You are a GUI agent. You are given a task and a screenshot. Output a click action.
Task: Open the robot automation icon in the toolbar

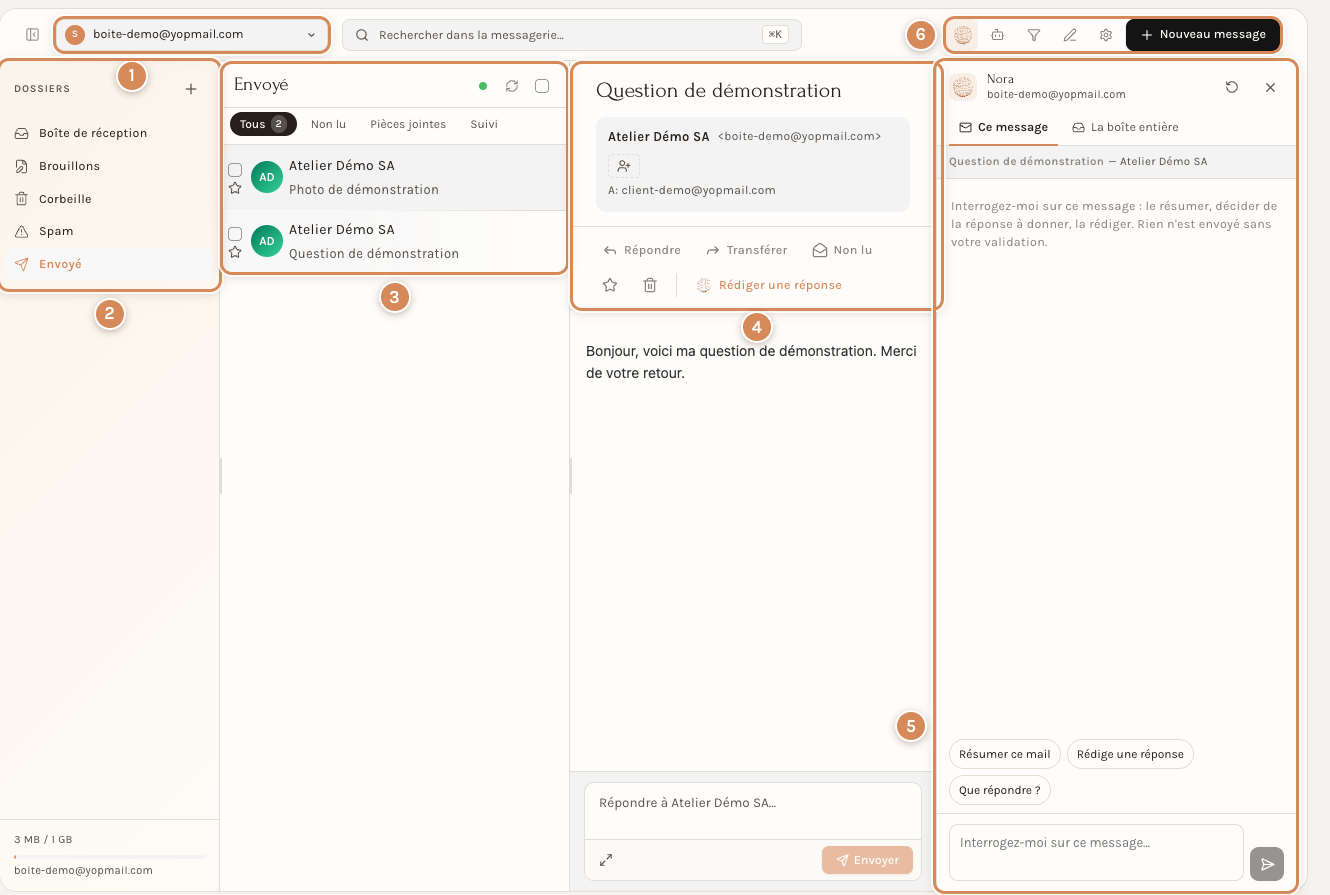click(x=997, y=34)
